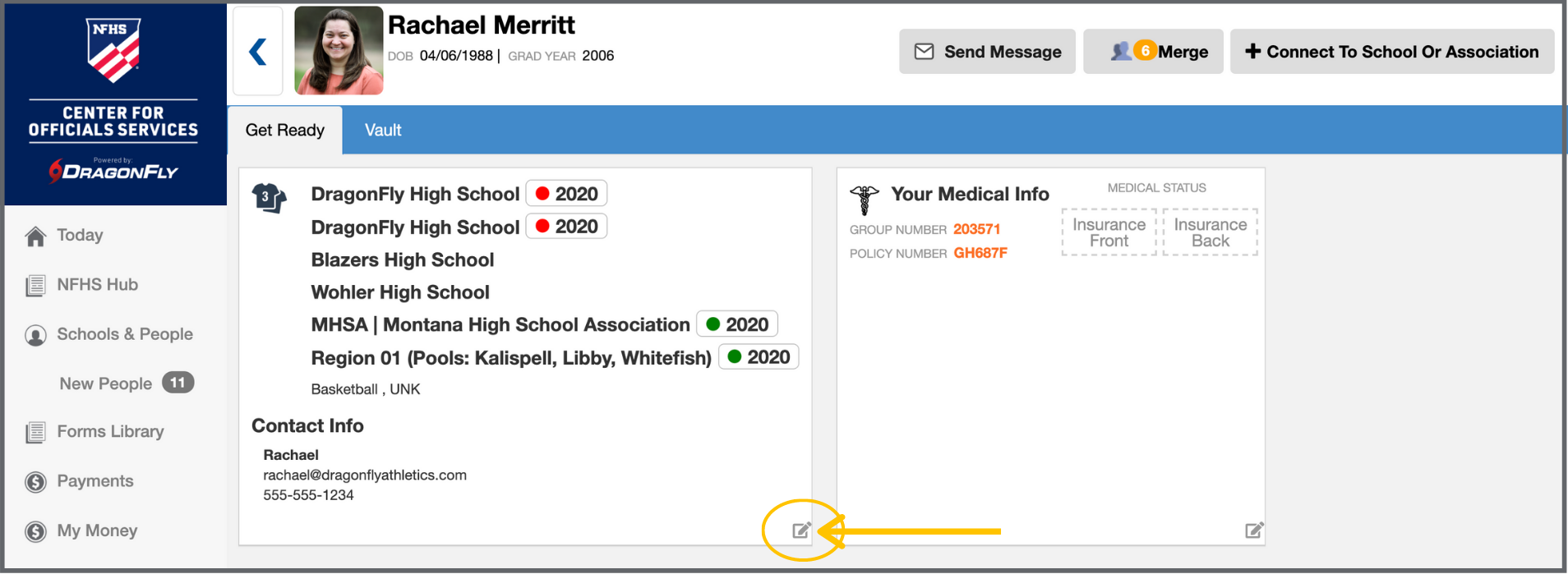Click the Today home icon
This screenshot has height=574, width=1568.
point(35,236)
